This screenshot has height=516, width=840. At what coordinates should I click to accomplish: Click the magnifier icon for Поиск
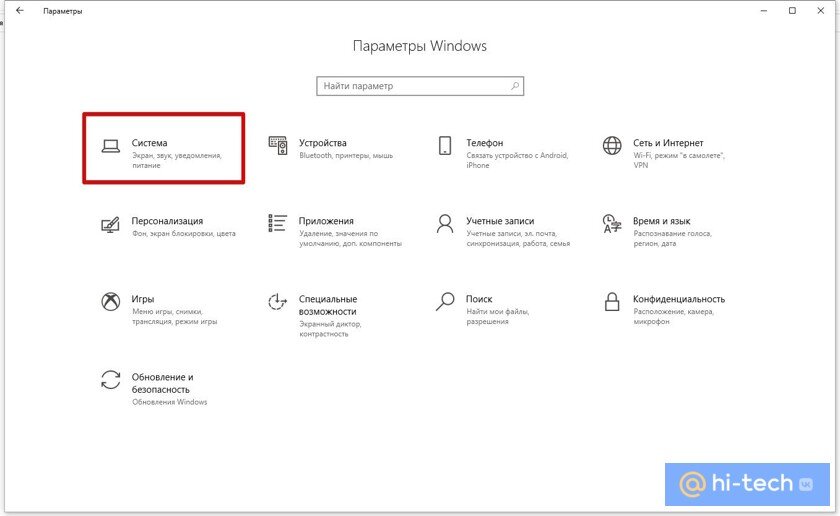(x=445, y=302)
